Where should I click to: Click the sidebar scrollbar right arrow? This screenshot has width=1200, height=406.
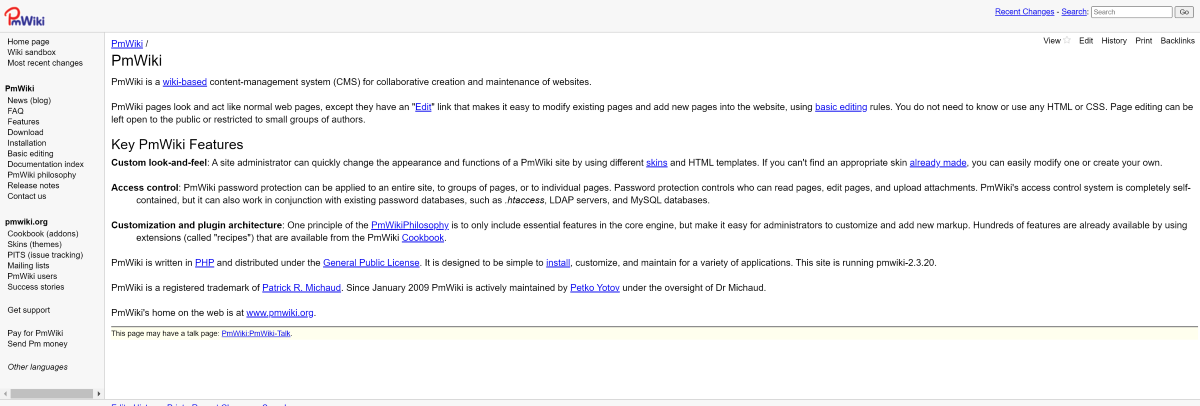[98, 393]
